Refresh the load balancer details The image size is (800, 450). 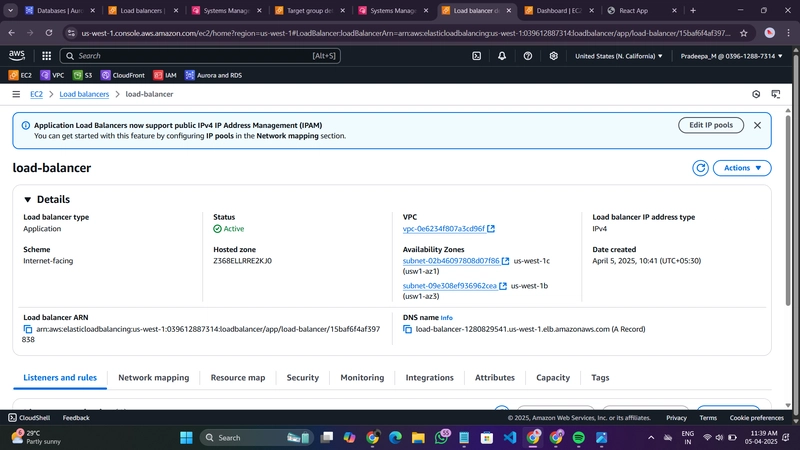tap(700, 168)
